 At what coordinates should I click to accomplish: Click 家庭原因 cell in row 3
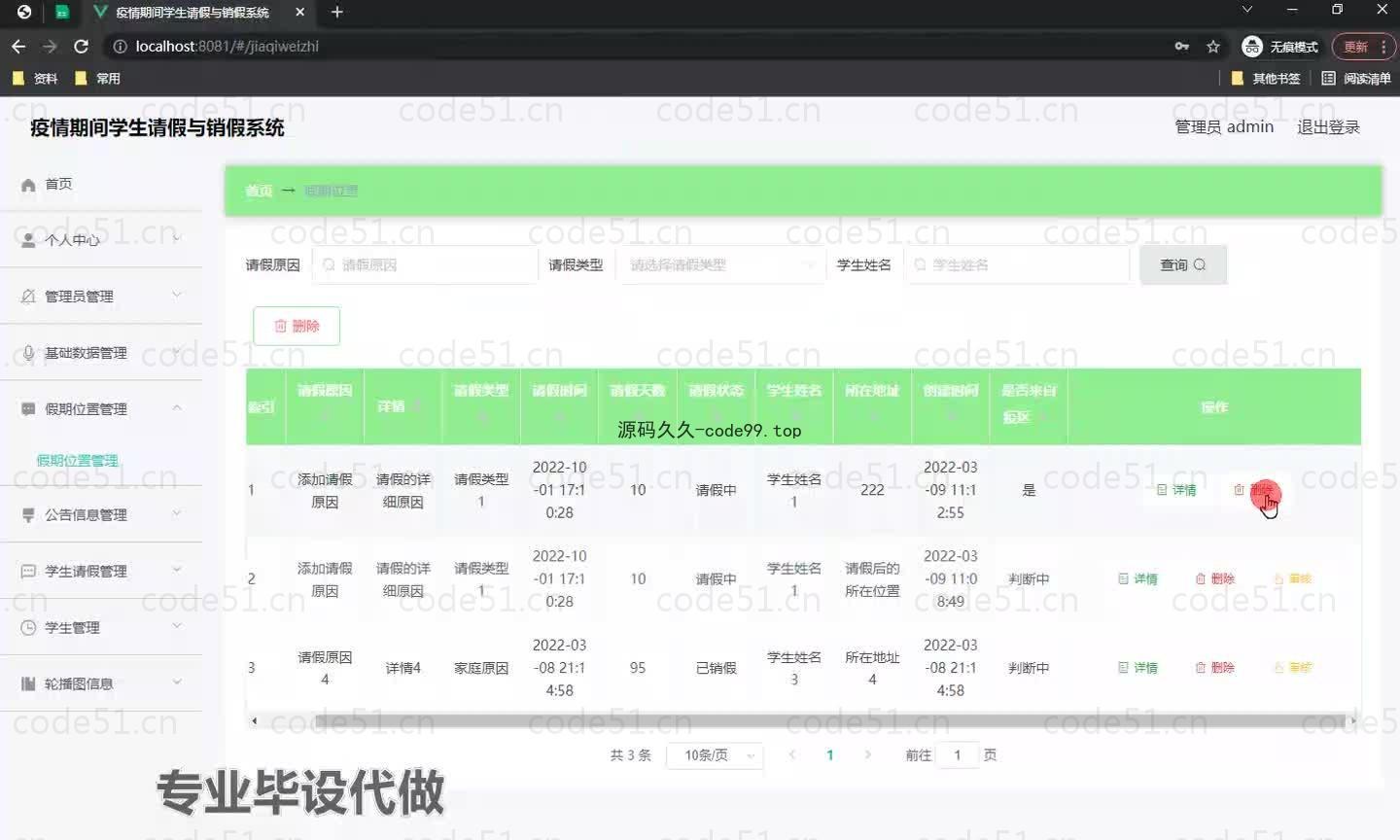(x=481, y=668)
